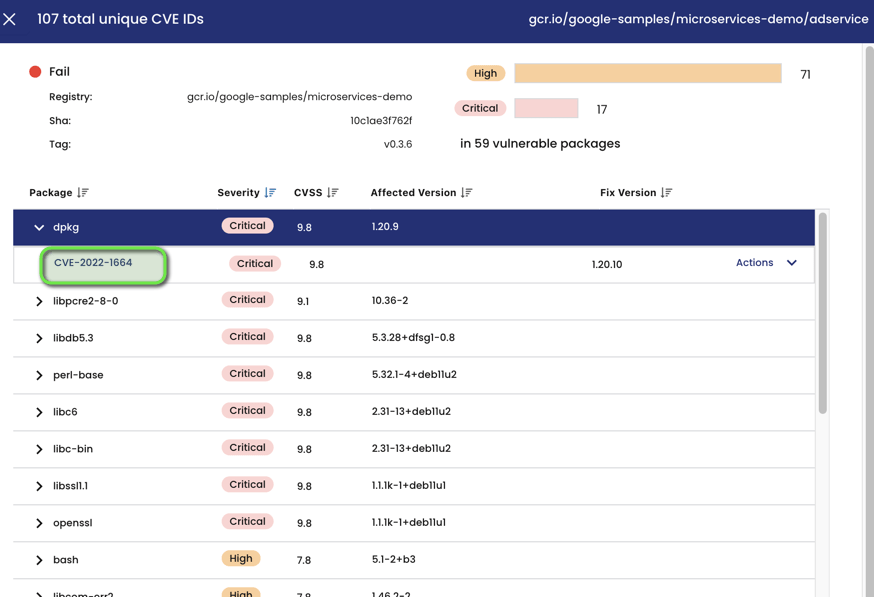
Task: Expand the perl-base package row
Action: (39, 375)
